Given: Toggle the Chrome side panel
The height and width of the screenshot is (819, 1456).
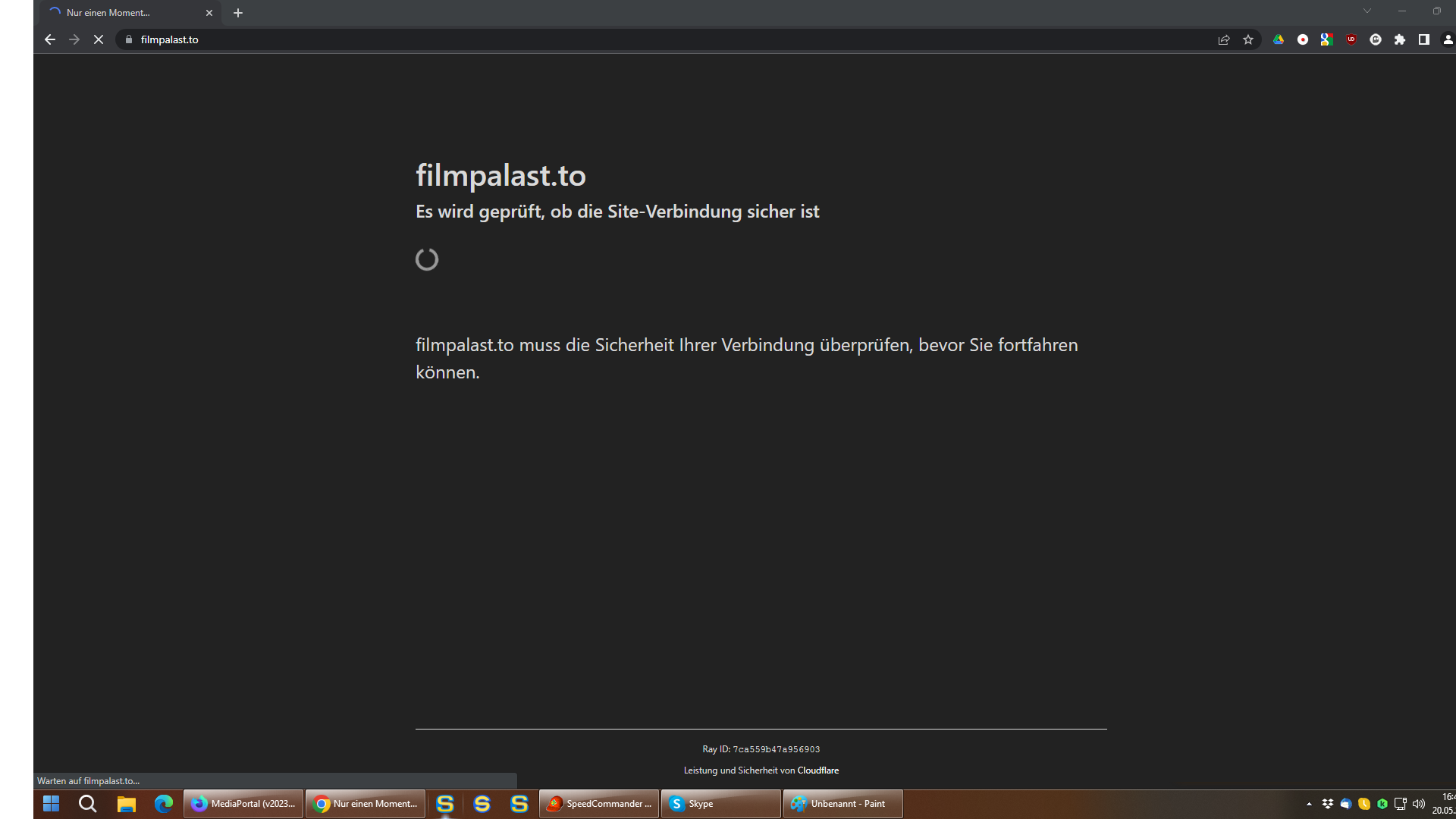Looking at the screenshot, I should click(1424, 39).
